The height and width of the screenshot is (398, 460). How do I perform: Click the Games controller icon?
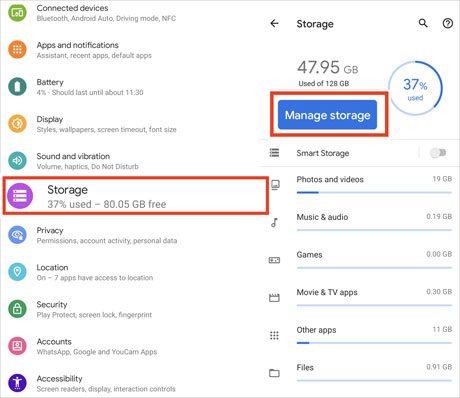[x=274, y=260]
